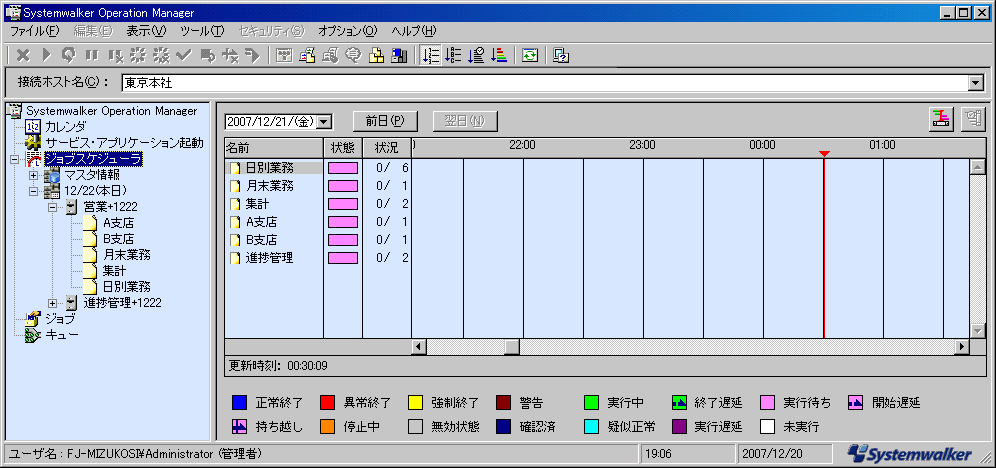Open the ツール(T) menu
This screenshot has height=468, width=996.
tap(202, 30)
